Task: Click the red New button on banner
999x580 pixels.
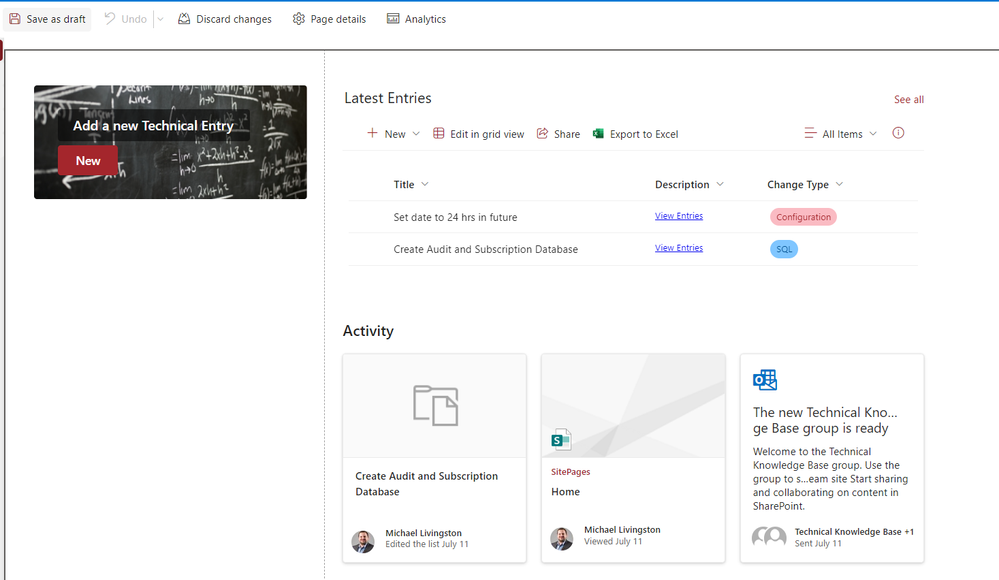Action: pyautogui.click(x=88, y=161)
